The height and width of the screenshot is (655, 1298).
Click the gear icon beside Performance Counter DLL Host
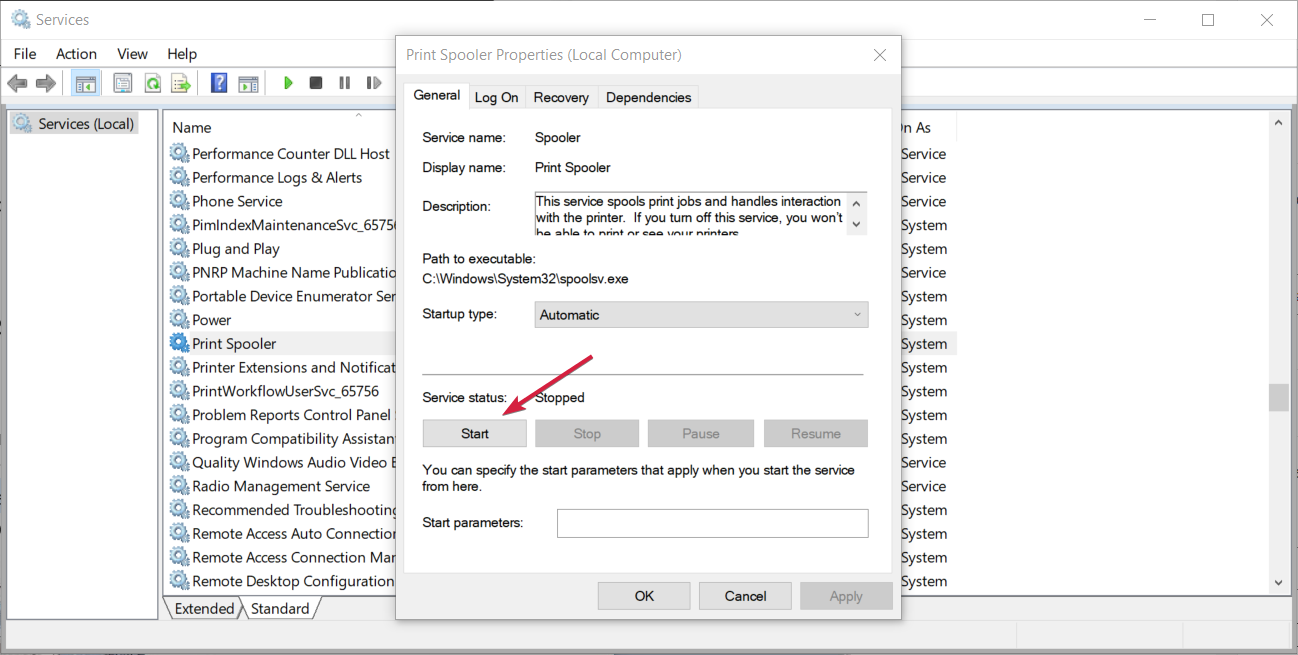(x=179, y=153)
